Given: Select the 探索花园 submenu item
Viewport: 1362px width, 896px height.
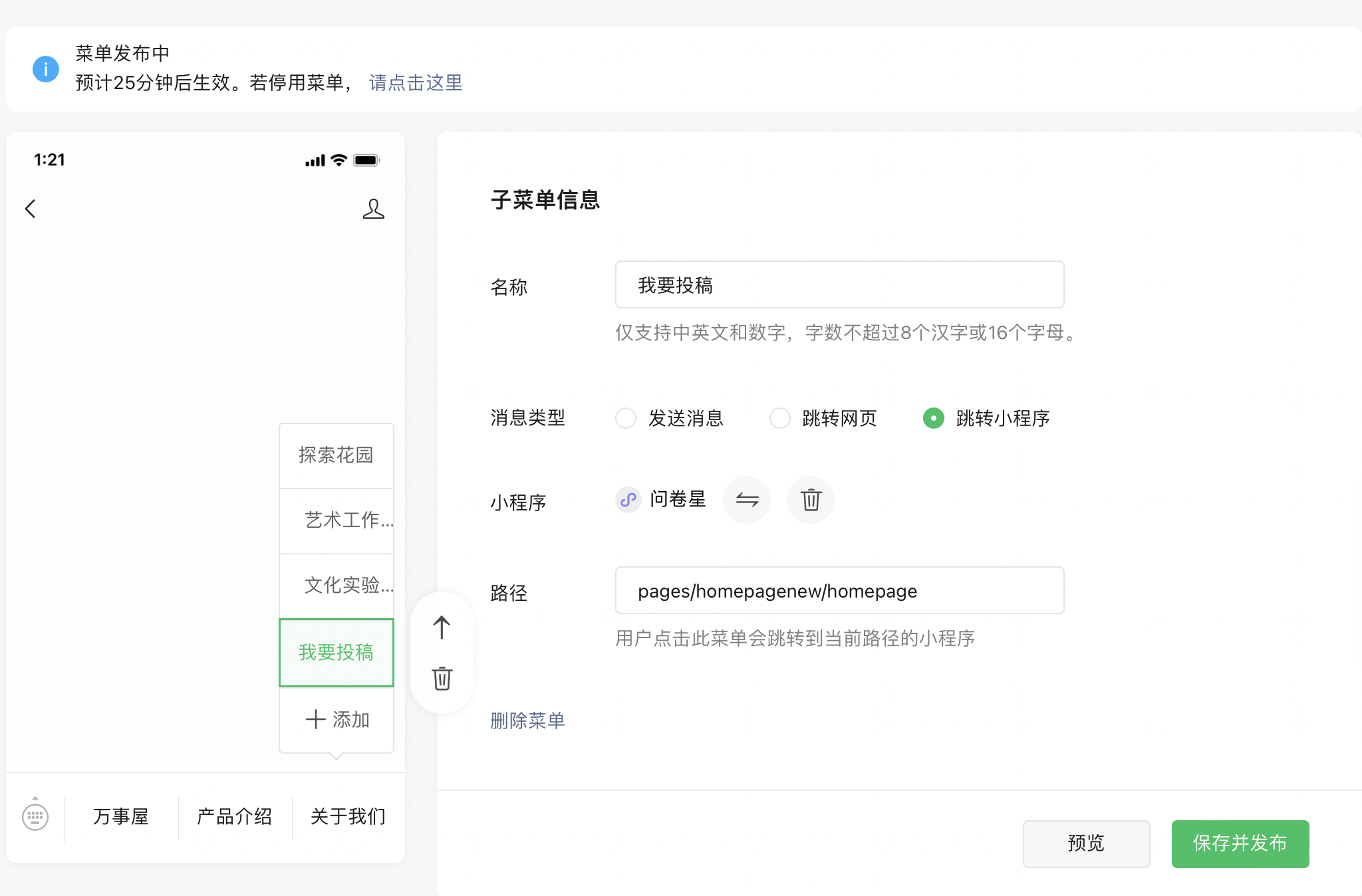Looking at the screenshot, I should click(x=336, y=455).
